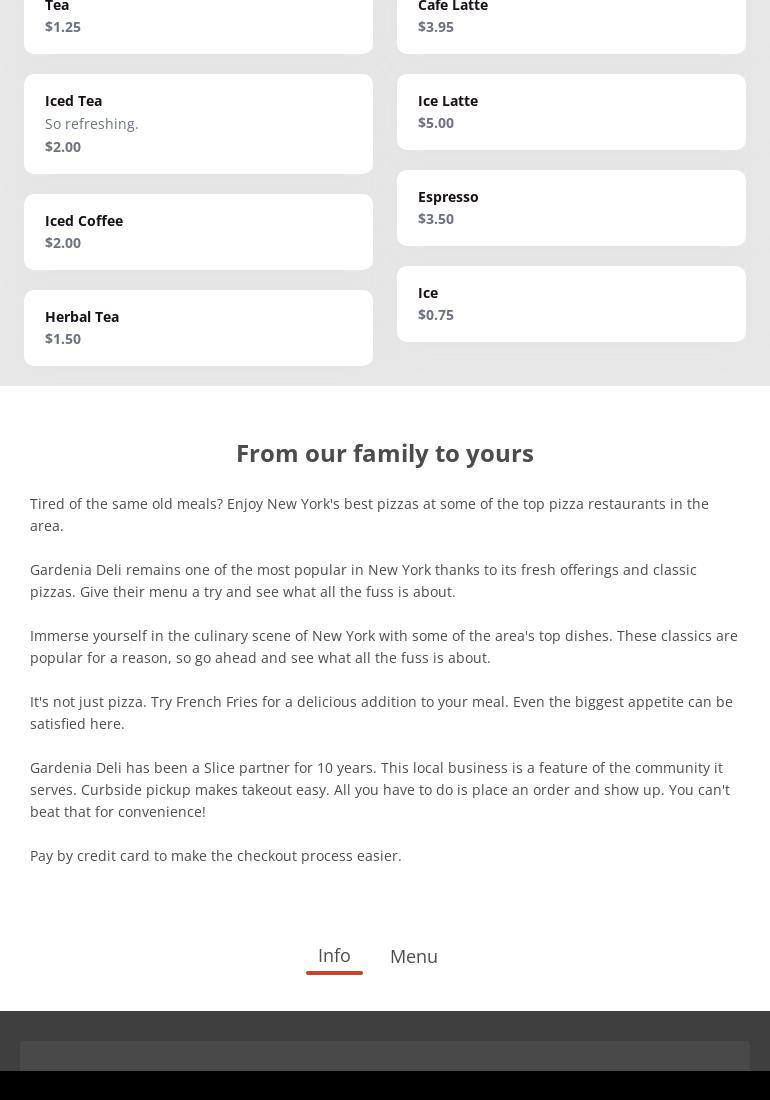This screenshot has height=1100, width=770.
Task: Choose the Tea item priced $1.25
Action: pyautogui.click(x=198, y=22)
